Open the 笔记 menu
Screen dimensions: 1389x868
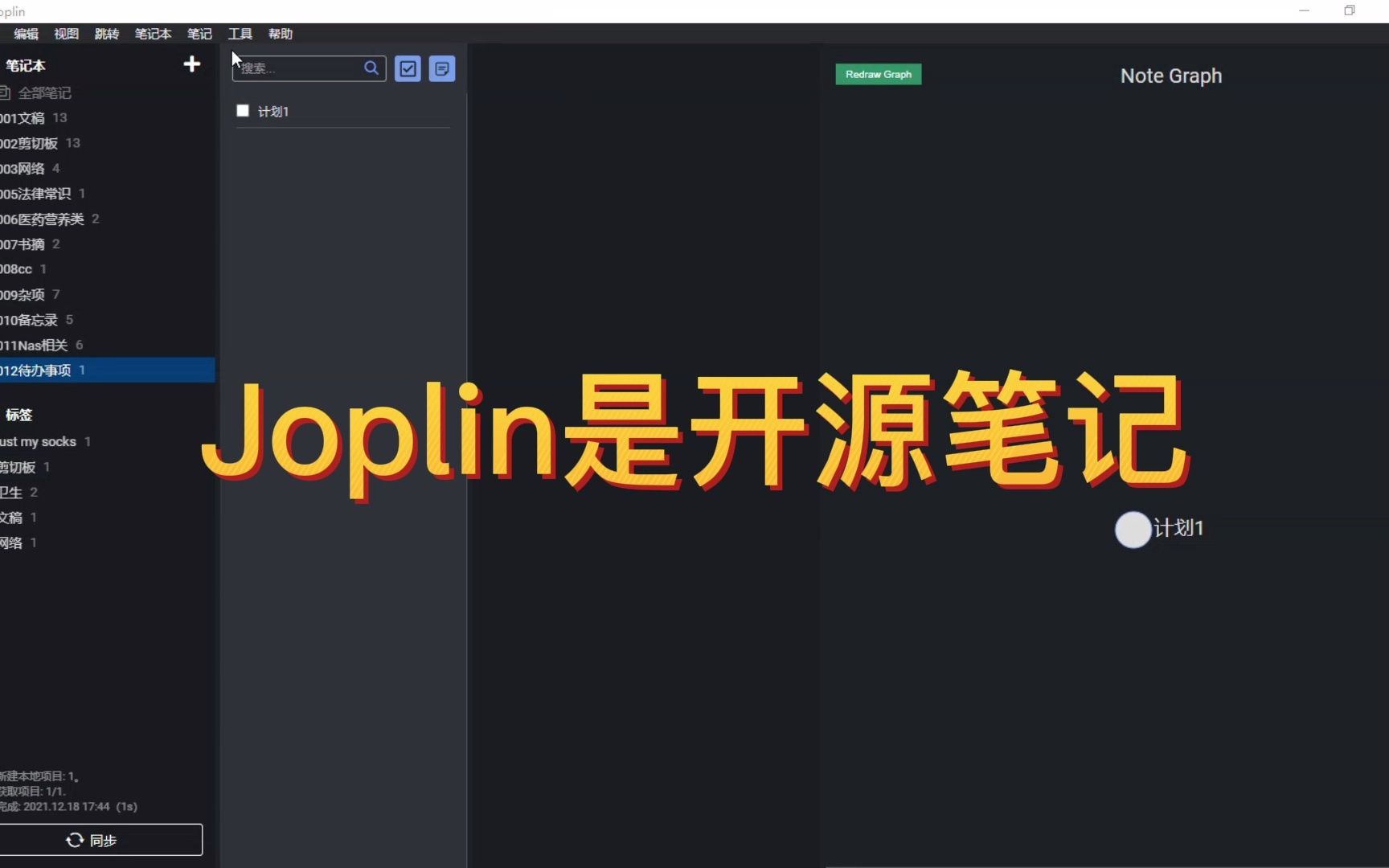199,34
